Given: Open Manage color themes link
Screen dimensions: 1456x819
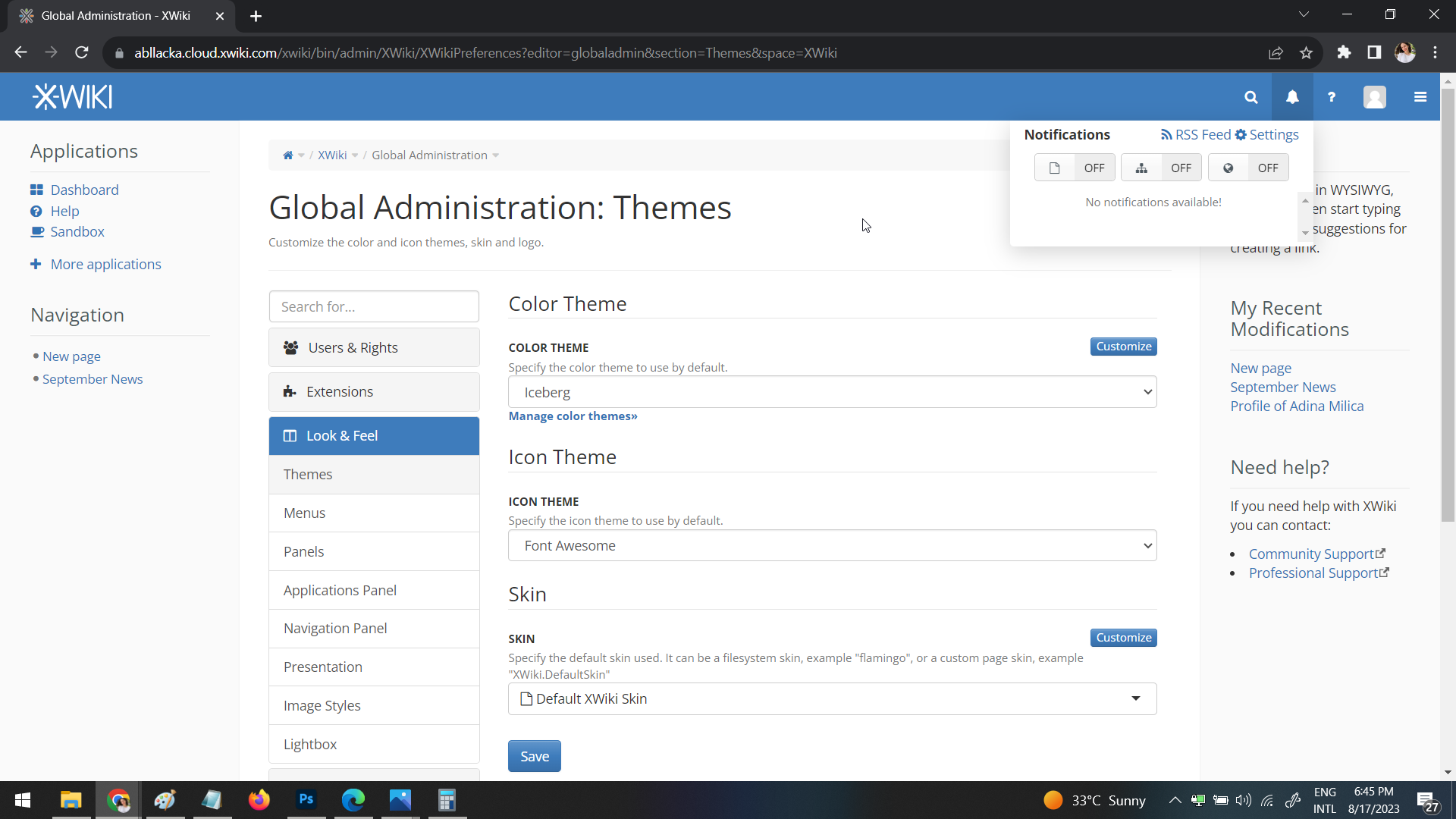Looking at the screenshot, I should pyautogui.click(x=573, y=416).
